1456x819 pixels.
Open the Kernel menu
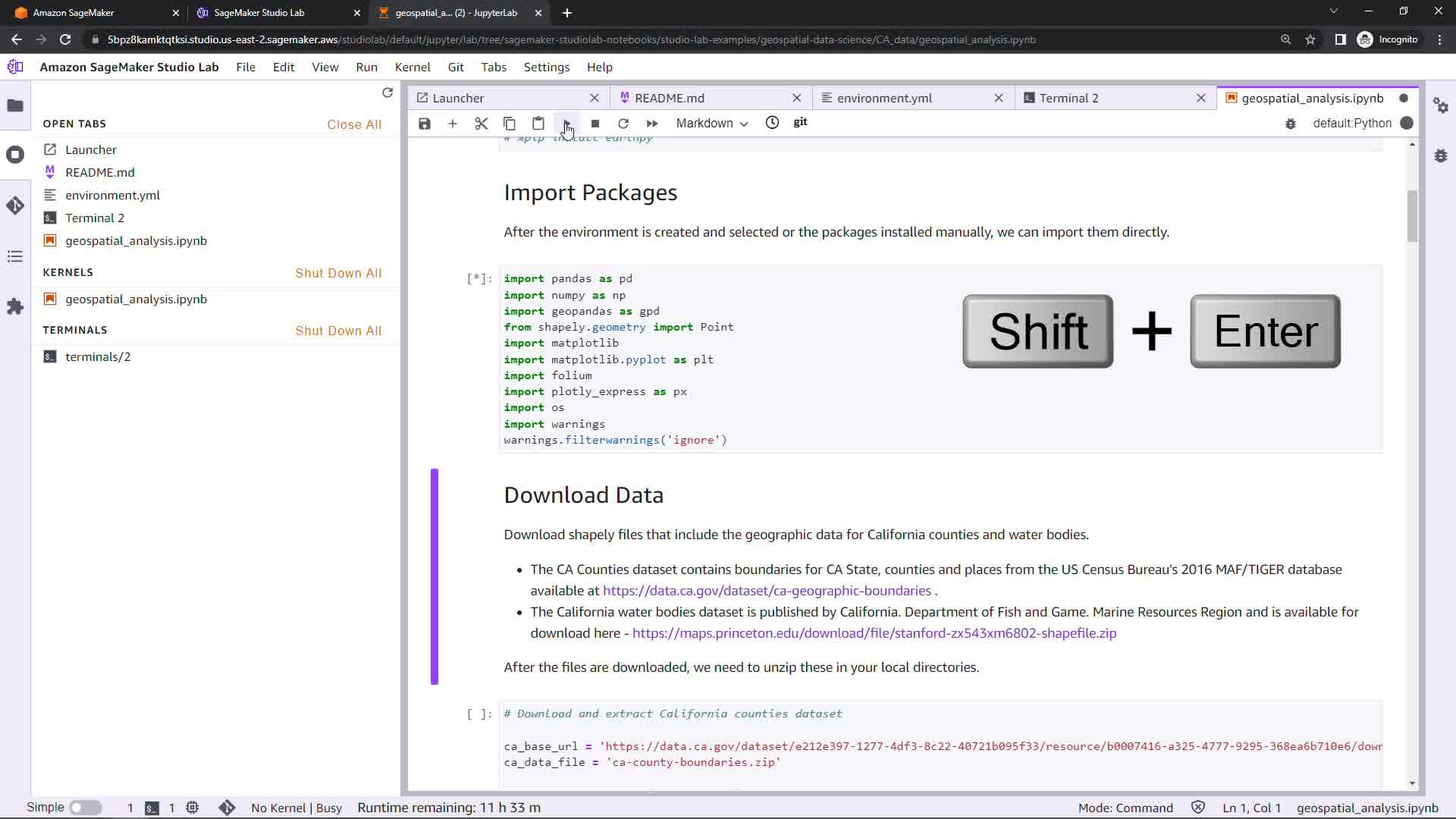pos(412,67)
